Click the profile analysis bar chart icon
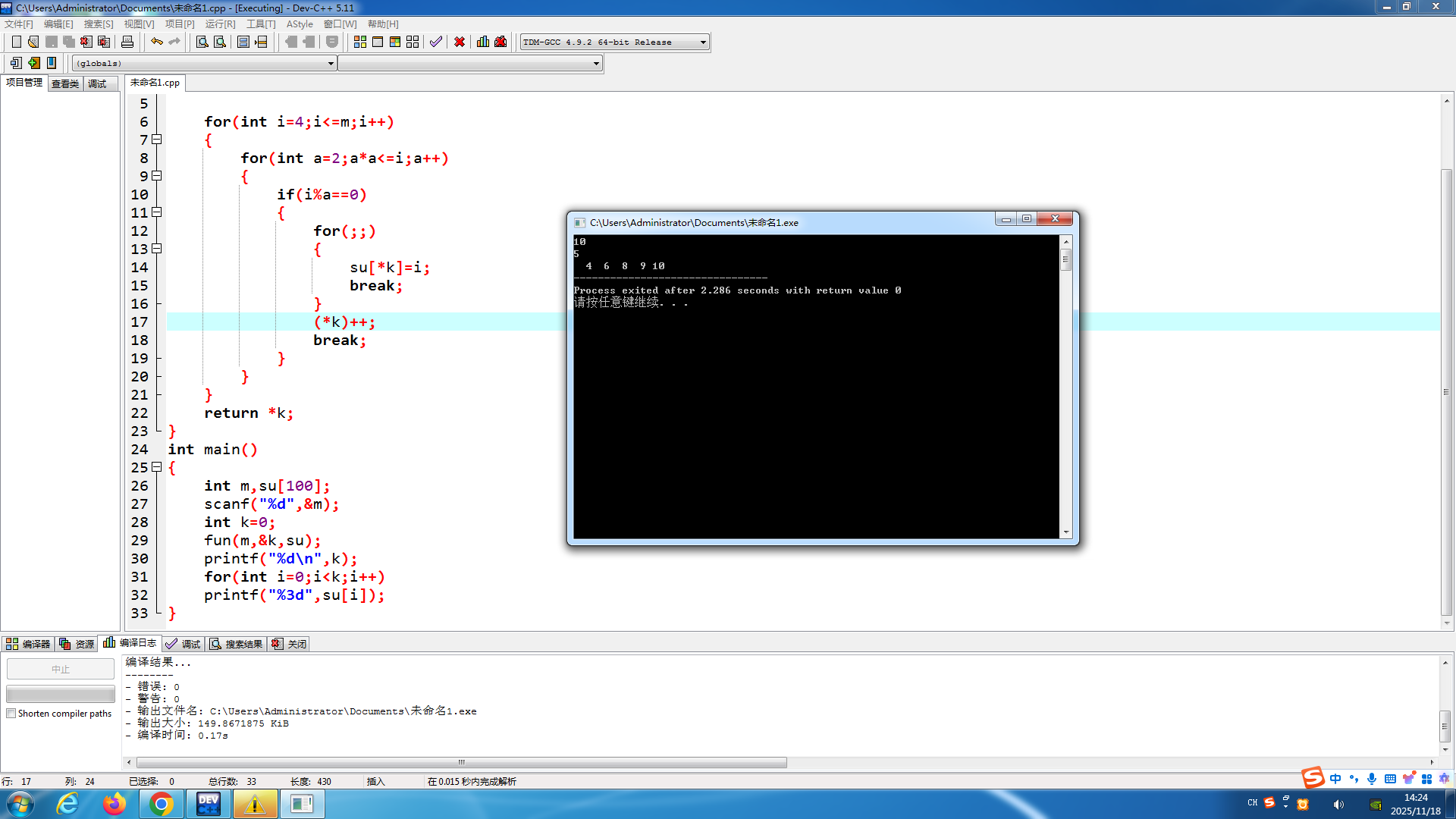This screenshot has width=1456, height=819. pyautogui.click(x=483, y=42)
